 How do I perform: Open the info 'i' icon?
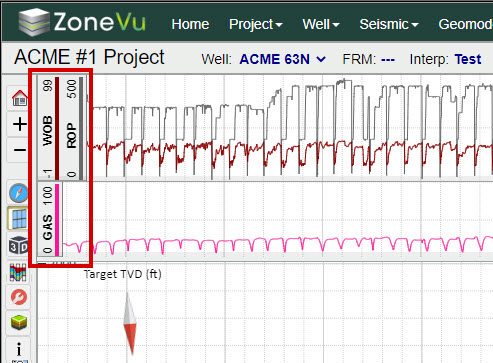(19, 350)
